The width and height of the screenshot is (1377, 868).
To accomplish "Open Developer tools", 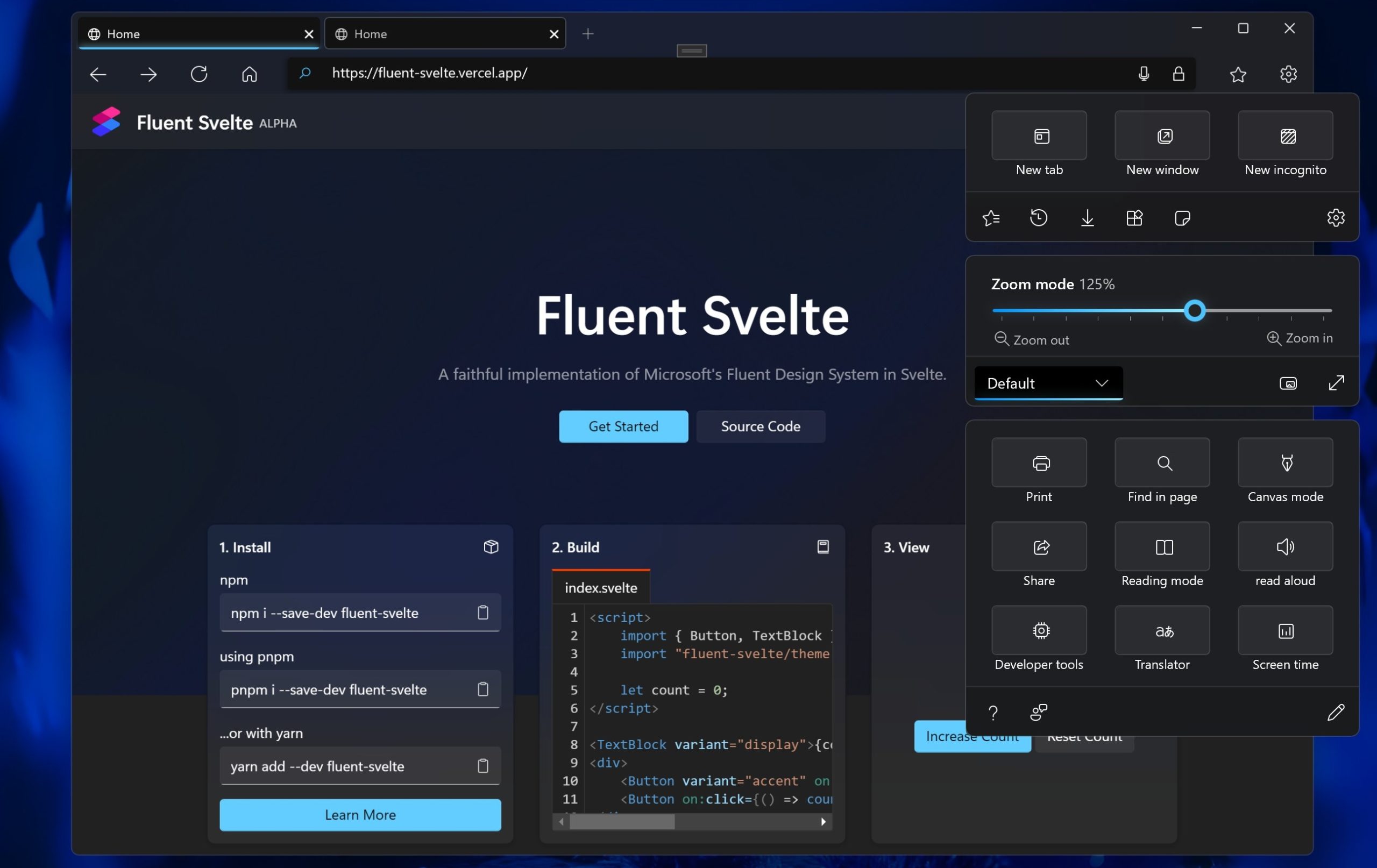I will click(x=1039, y=630).
